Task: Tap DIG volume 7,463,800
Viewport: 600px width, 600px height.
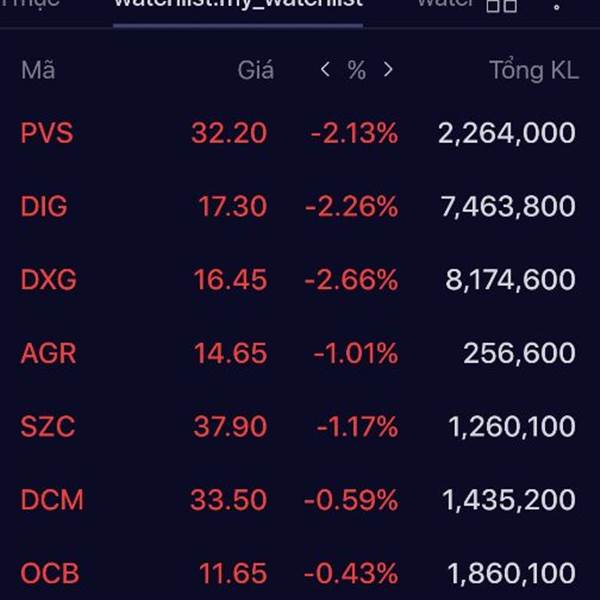Action: tap(508, 207)
